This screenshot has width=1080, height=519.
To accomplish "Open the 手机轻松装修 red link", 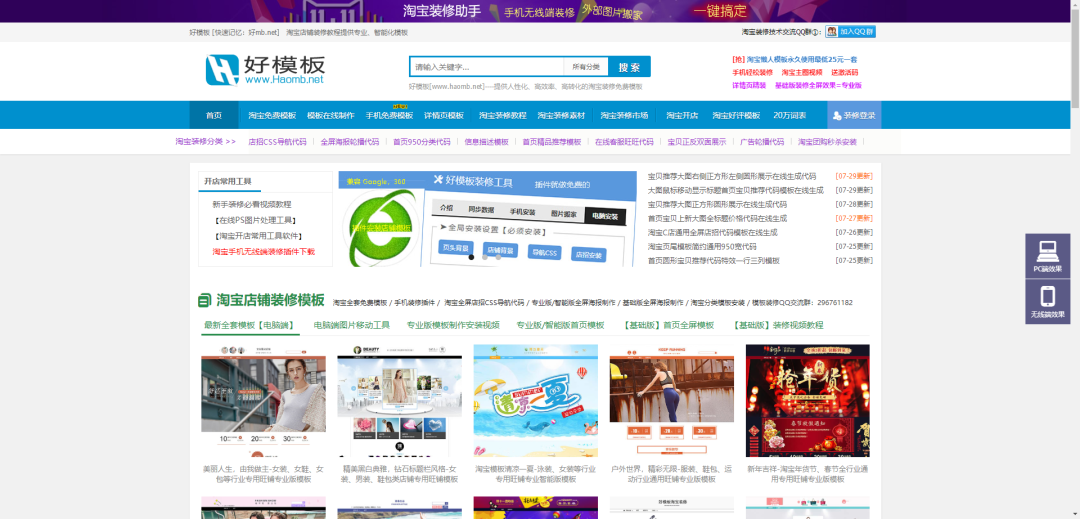I will 752,72.
